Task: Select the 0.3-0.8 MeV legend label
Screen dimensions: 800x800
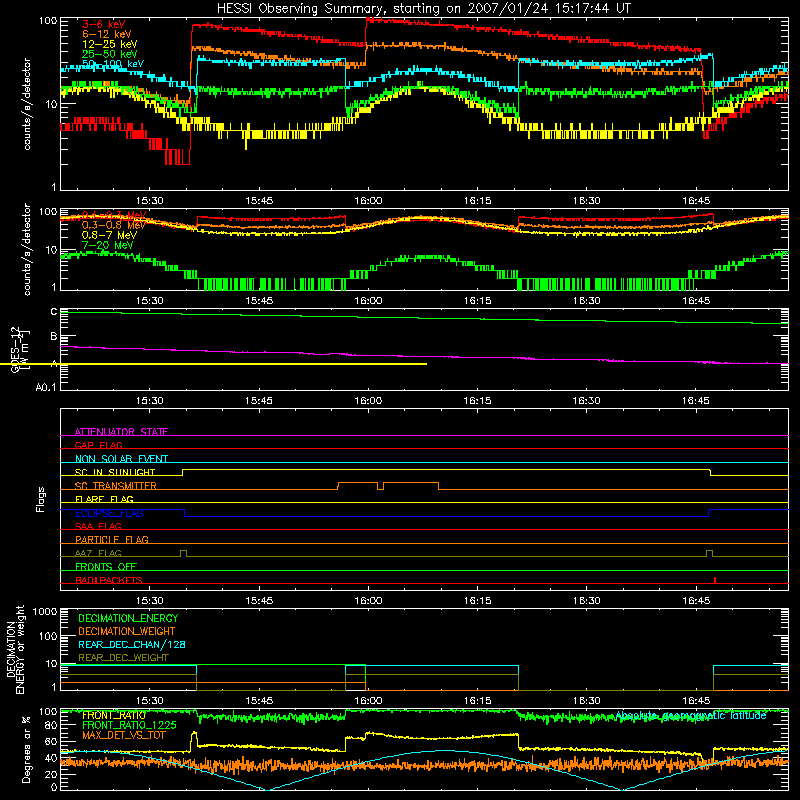Action: click(113, 225)
